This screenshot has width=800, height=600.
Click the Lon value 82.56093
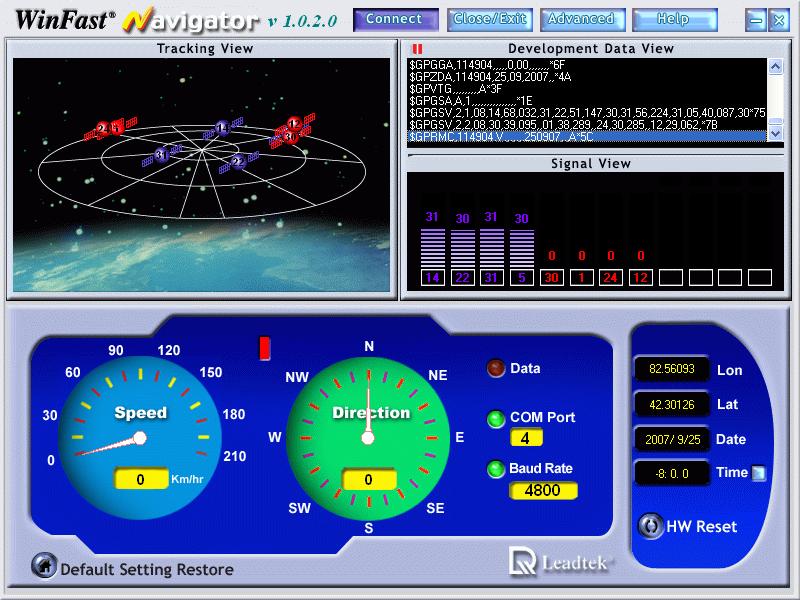coord(671,369)
